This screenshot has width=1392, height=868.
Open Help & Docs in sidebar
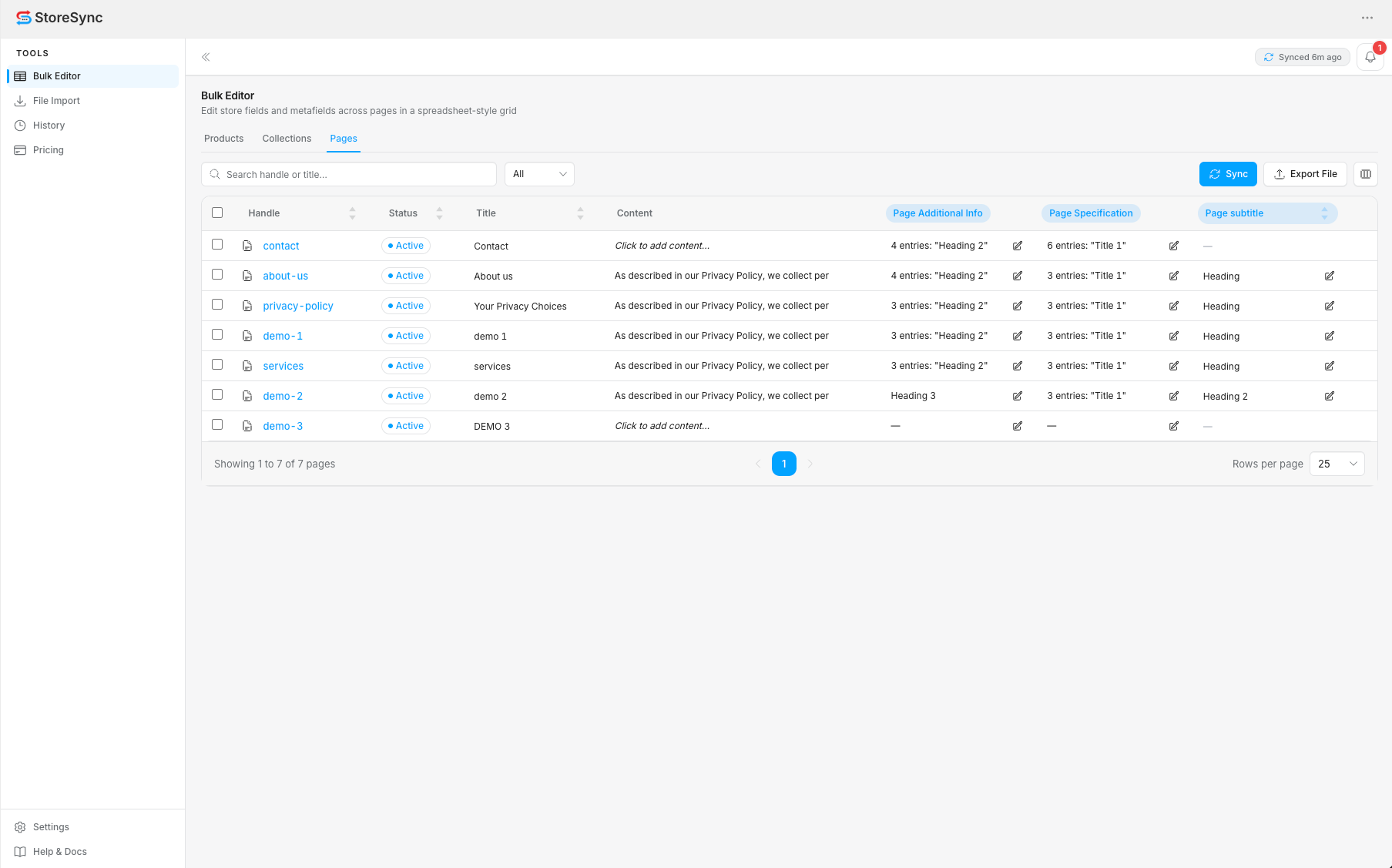click(x=92, y=852)
